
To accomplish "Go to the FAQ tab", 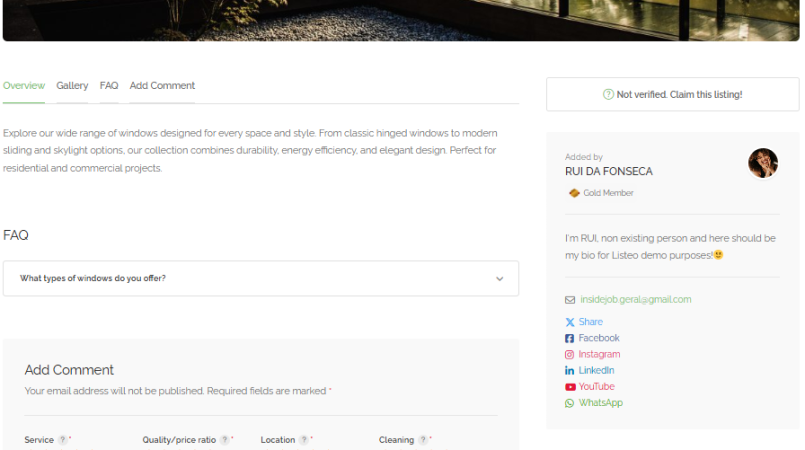I will (109, 86).
